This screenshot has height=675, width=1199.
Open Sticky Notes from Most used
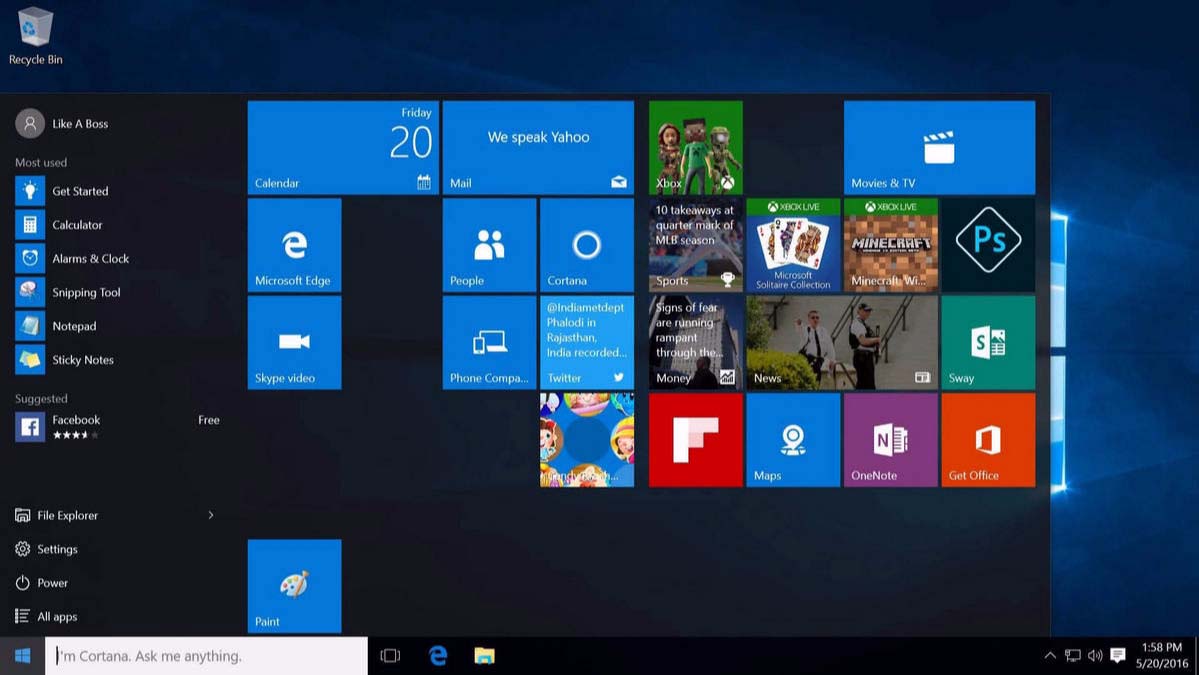coord(84,359)
